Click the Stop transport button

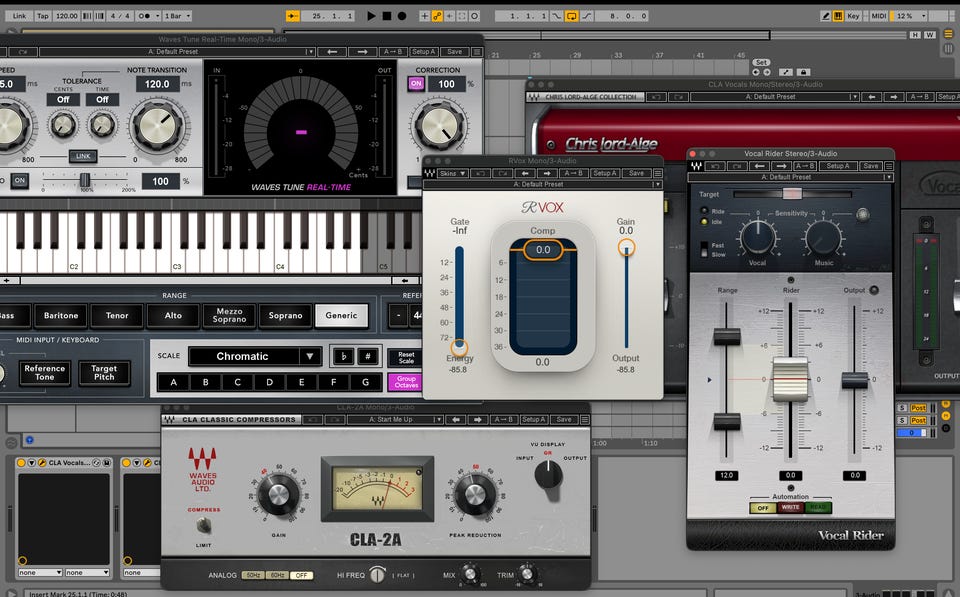point(387,16)
